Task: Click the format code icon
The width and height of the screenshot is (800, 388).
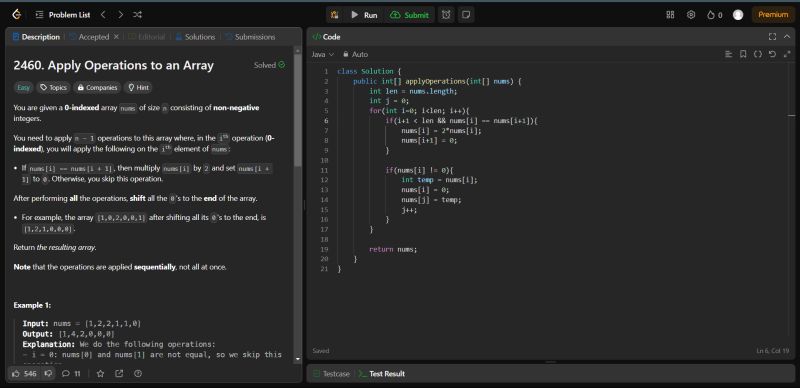Action: coord(729,54)
